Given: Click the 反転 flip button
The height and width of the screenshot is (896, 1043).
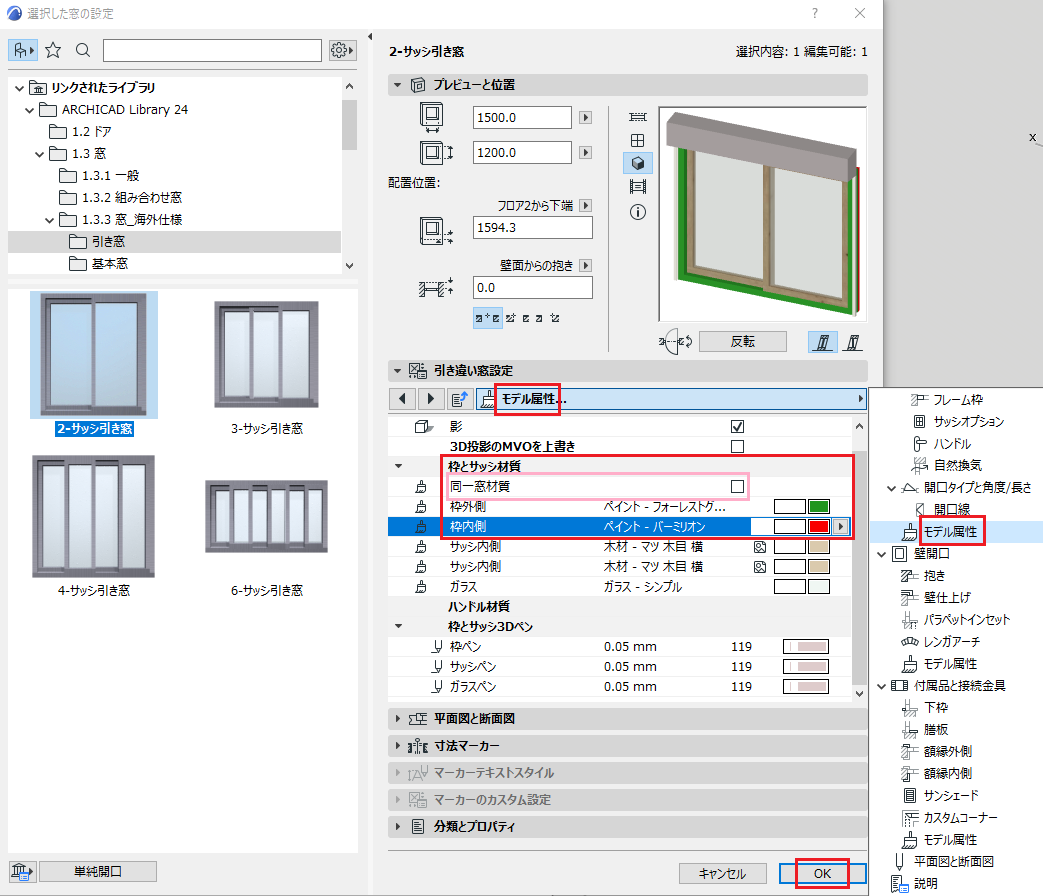Looking at the screenshot, I should [742, 342].
